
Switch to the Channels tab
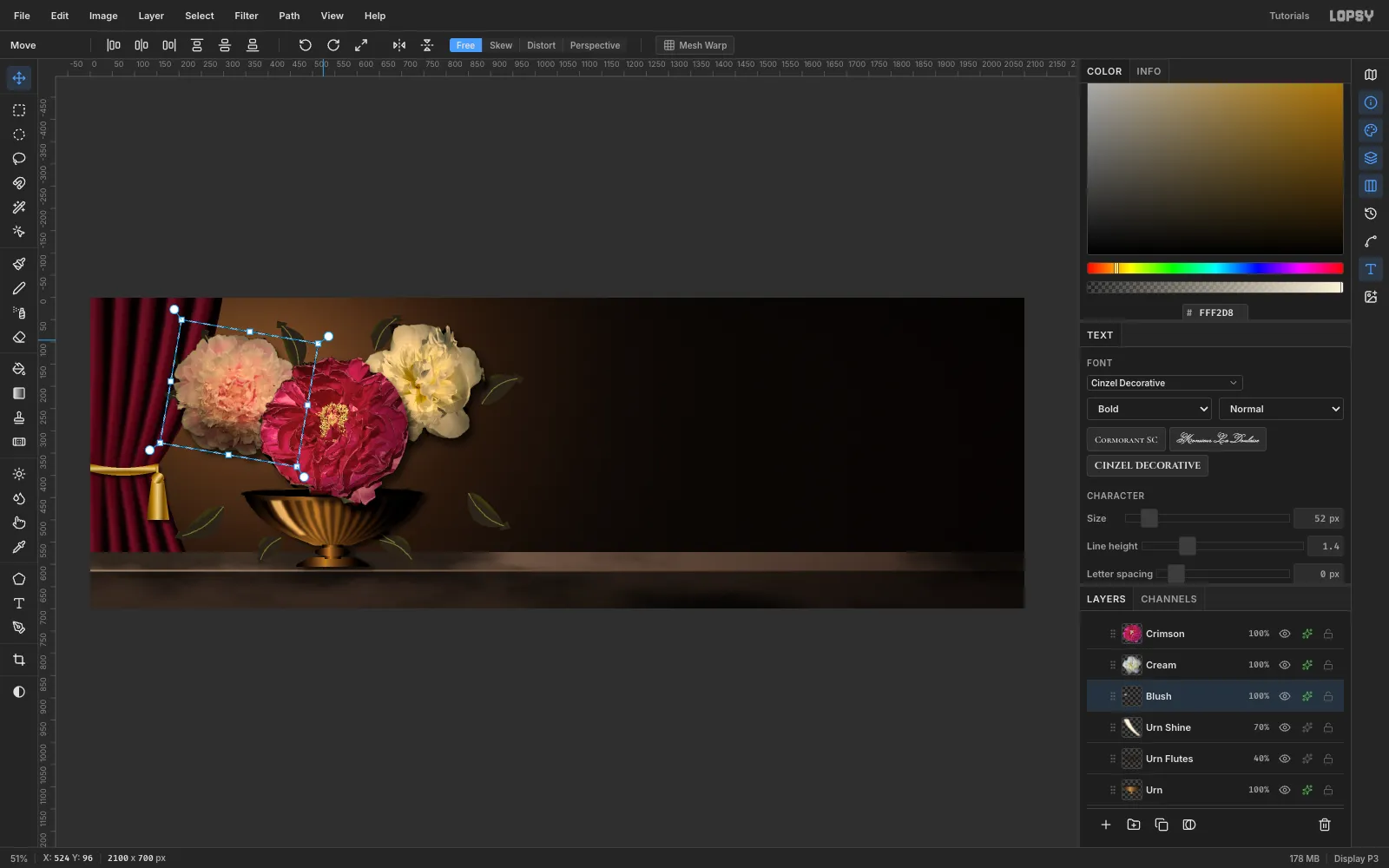coord(1168,599)
